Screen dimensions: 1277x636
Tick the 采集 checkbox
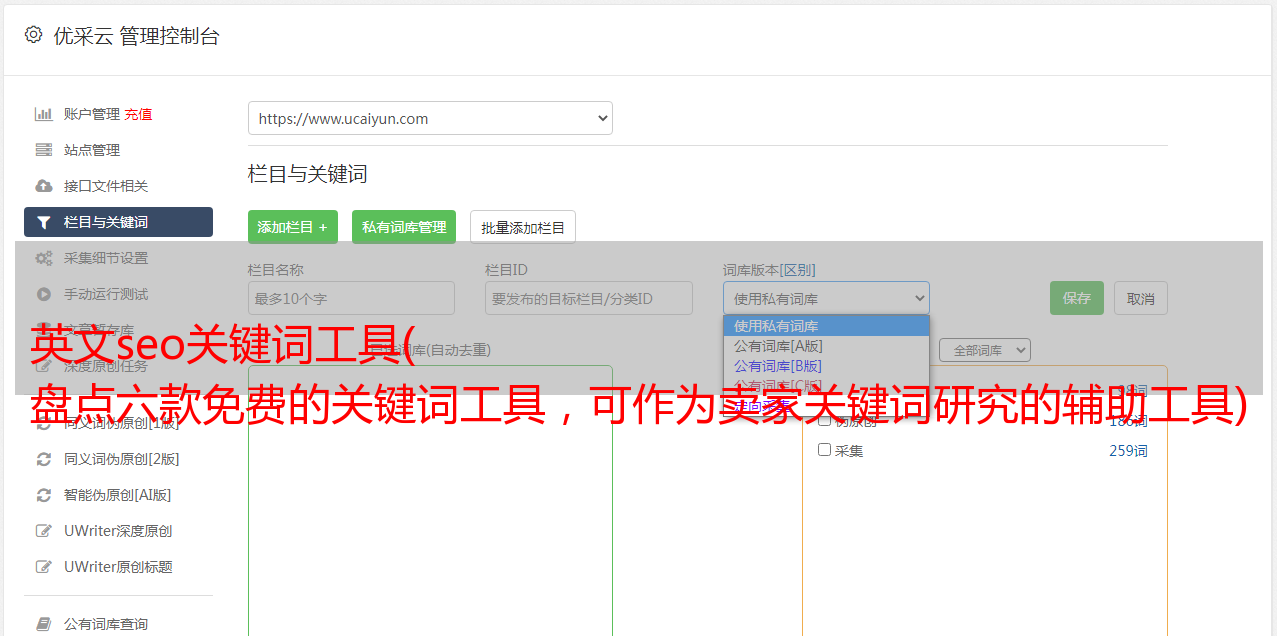pyautogui.click(x=825, y=450)
